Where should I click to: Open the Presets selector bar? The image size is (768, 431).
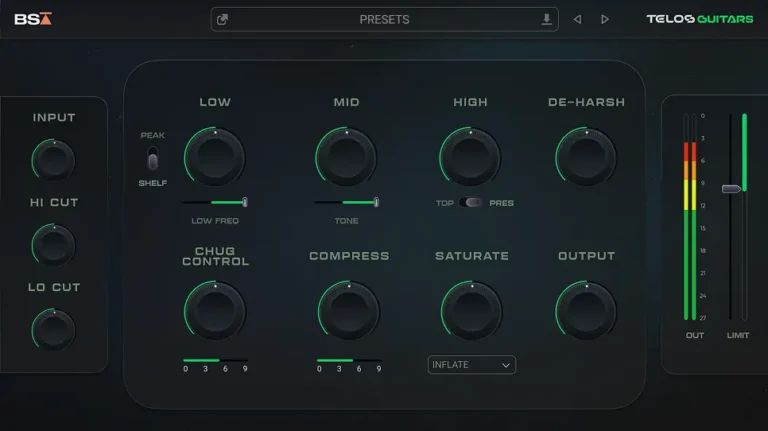(384, 19)
